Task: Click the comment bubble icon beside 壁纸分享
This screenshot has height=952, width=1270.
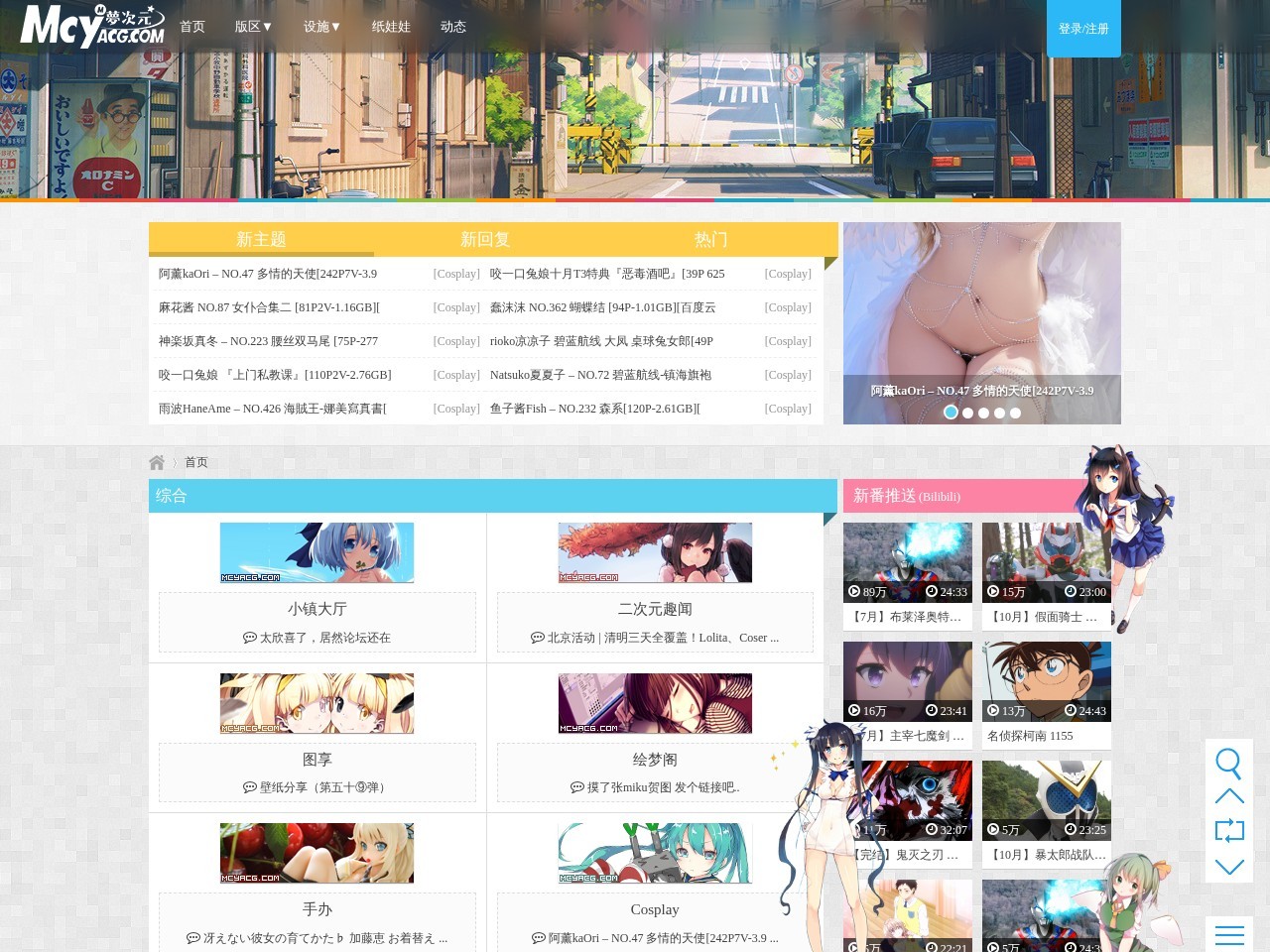Action: 251,787
